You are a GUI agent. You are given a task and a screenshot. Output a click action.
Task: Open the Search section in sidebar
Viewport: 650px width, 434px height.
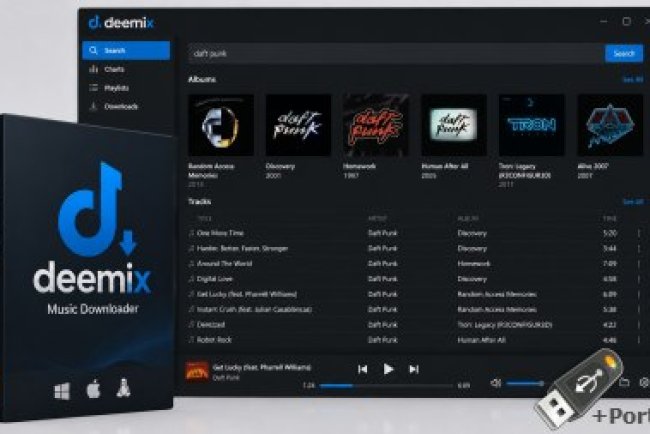[126, 51]
